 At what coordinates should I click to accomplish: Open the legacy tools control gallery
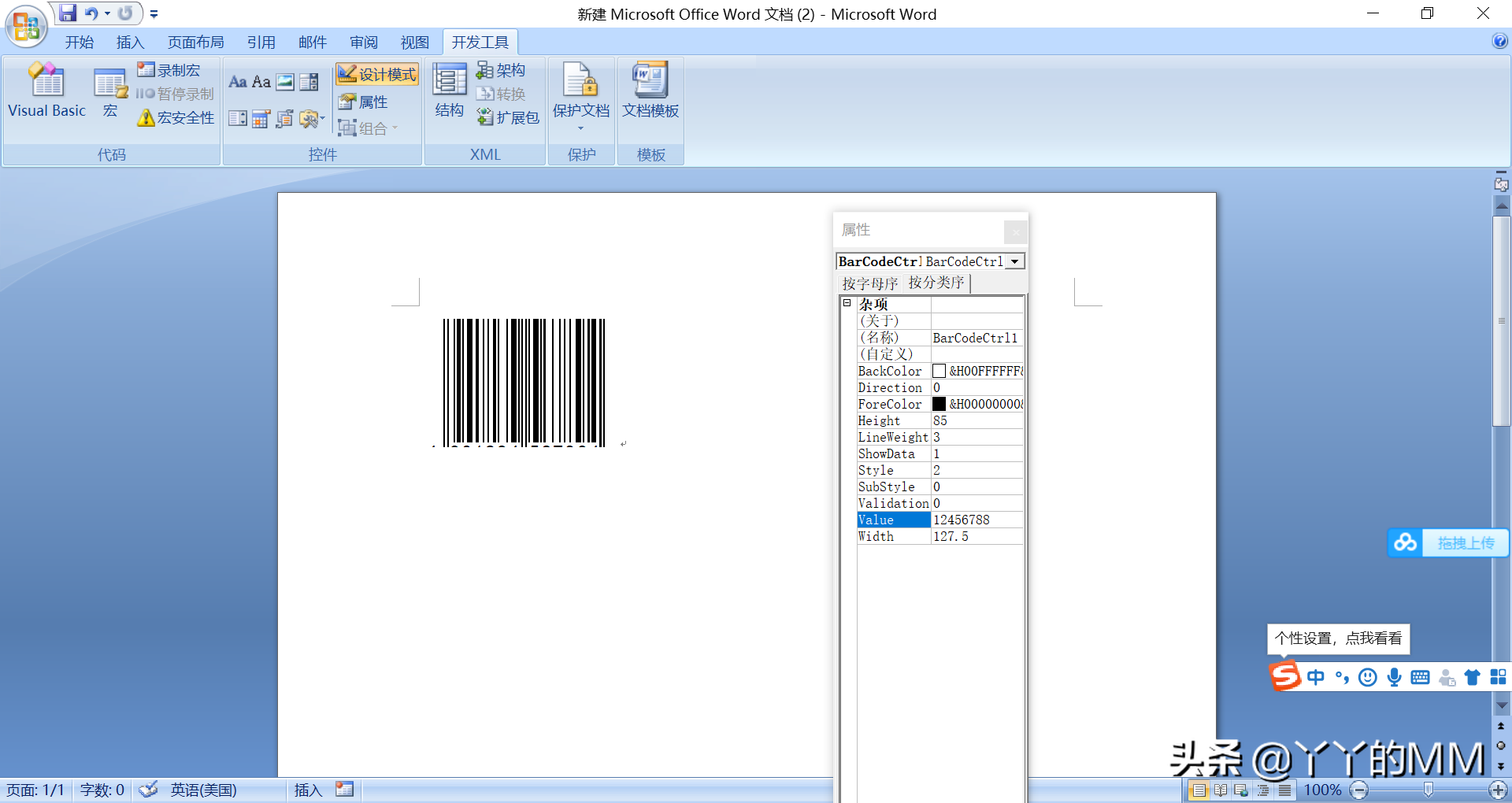click(x=312, y=119)
